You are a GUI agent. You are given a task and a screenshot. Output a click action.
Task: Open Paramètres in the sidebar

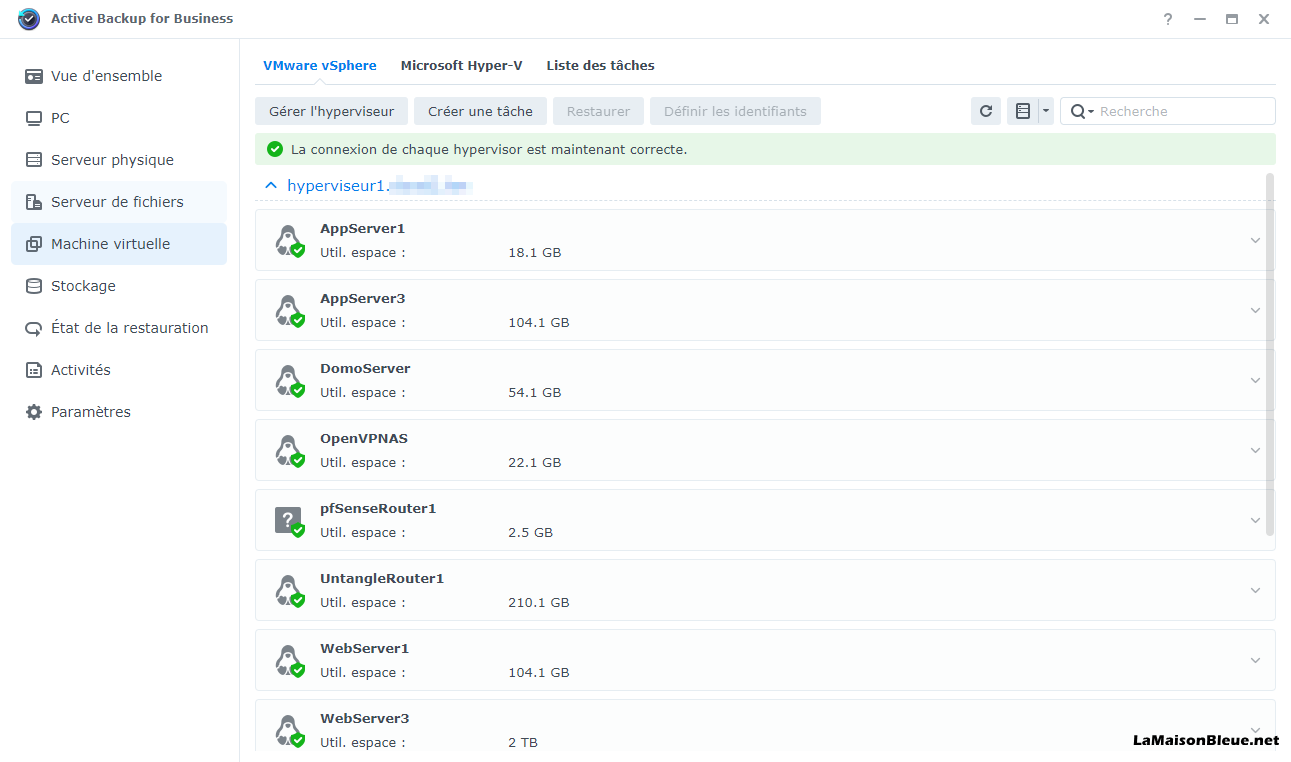[x=119, y=412]
